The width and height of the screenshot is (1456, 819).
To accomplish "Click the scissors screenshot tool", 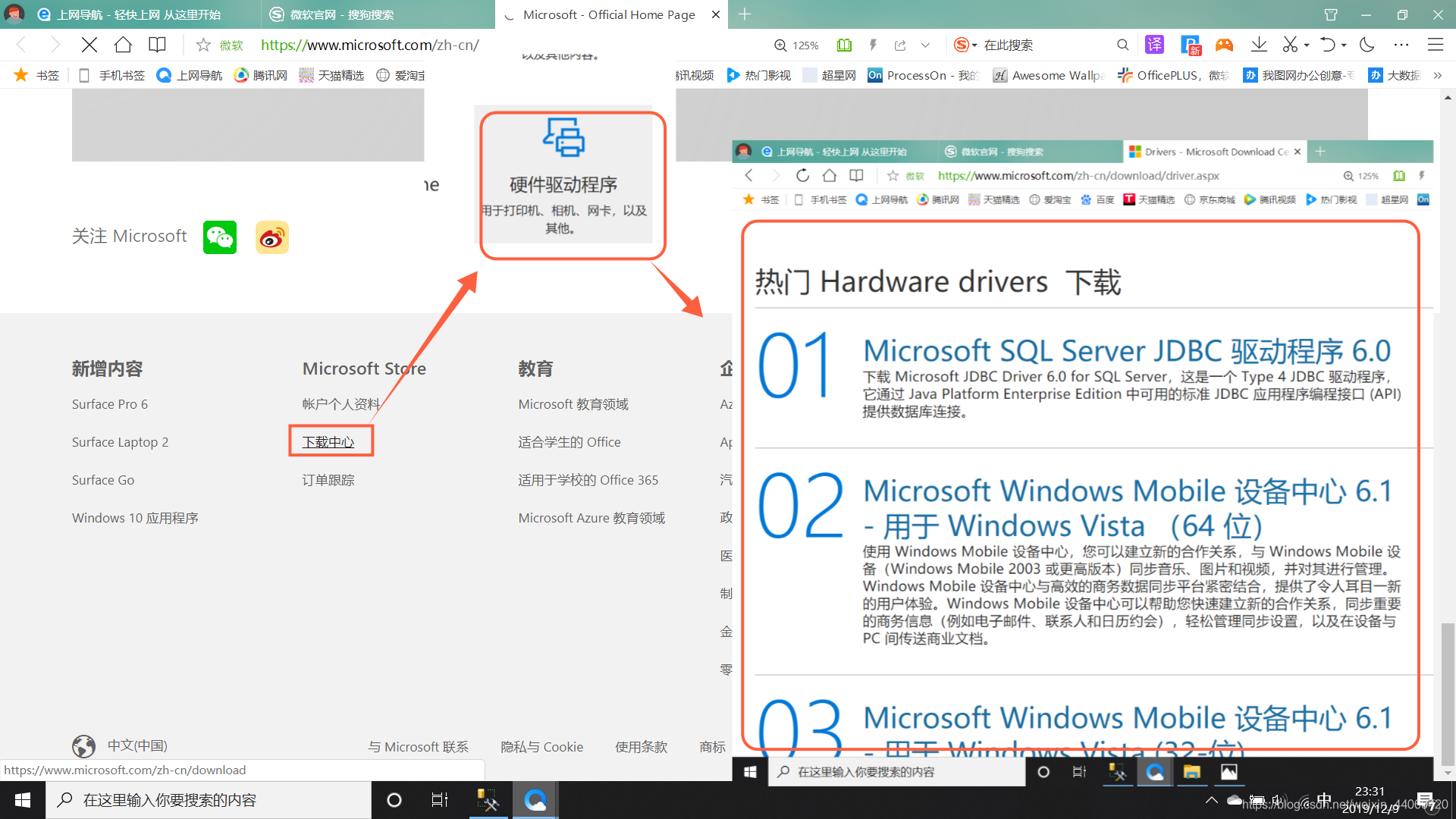I will click(x=1290, y=45).
